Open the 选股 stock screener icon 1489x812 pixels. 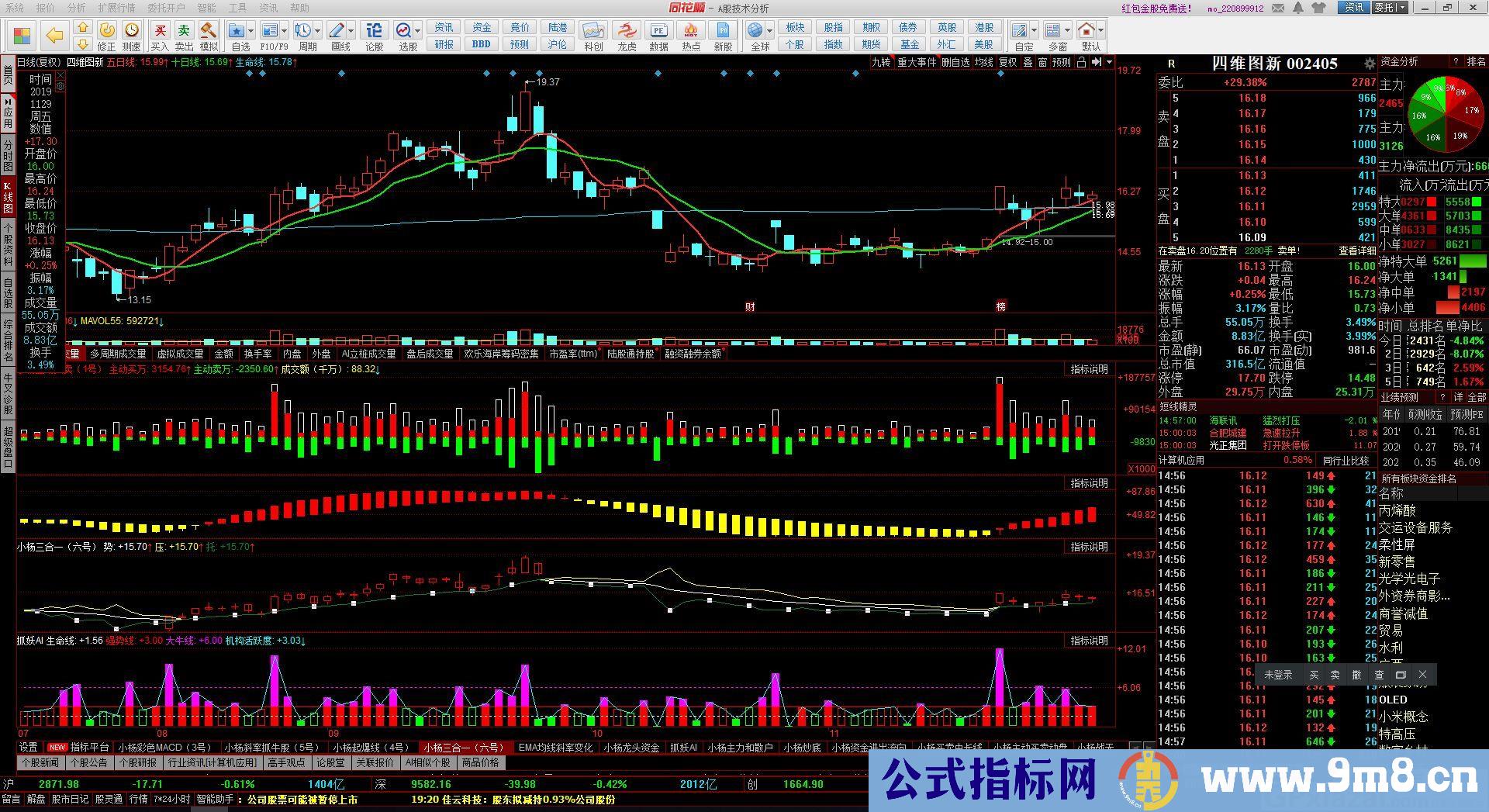[x=403, y=30]
